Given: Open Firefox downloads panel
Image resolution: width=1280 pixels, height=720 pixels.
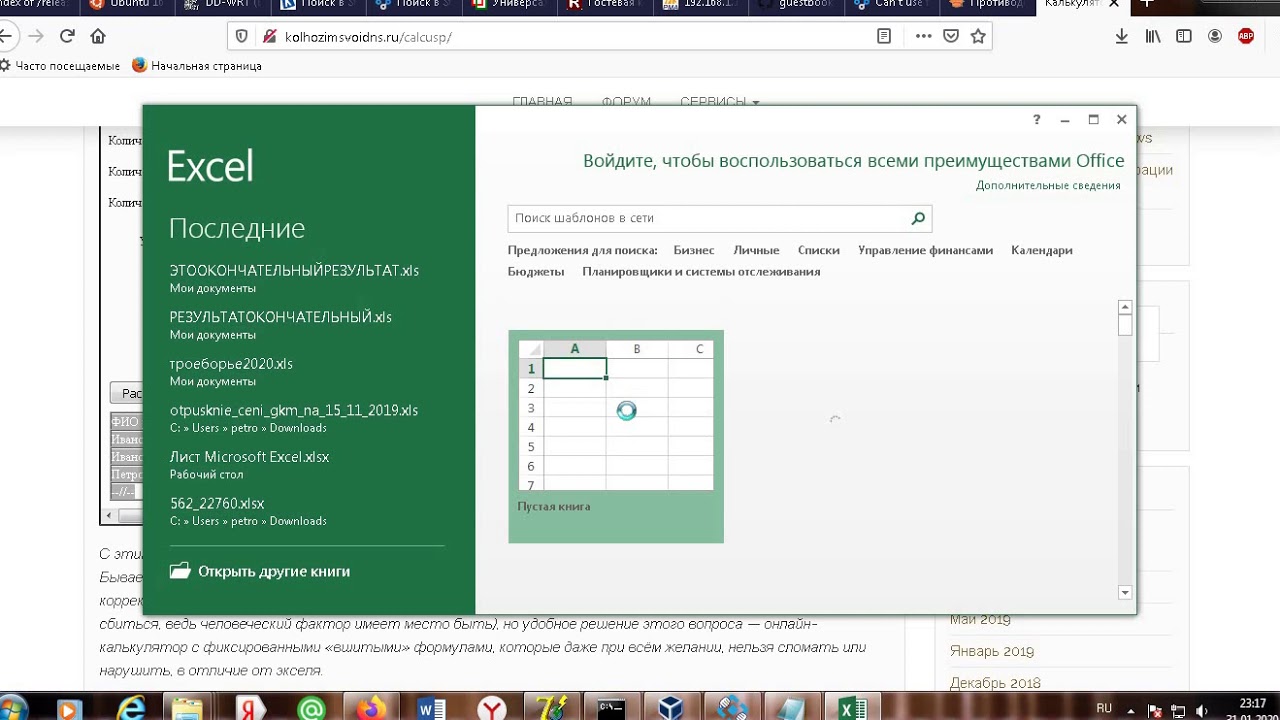Looking at the screenshot, I should [x=1122, y=36].
